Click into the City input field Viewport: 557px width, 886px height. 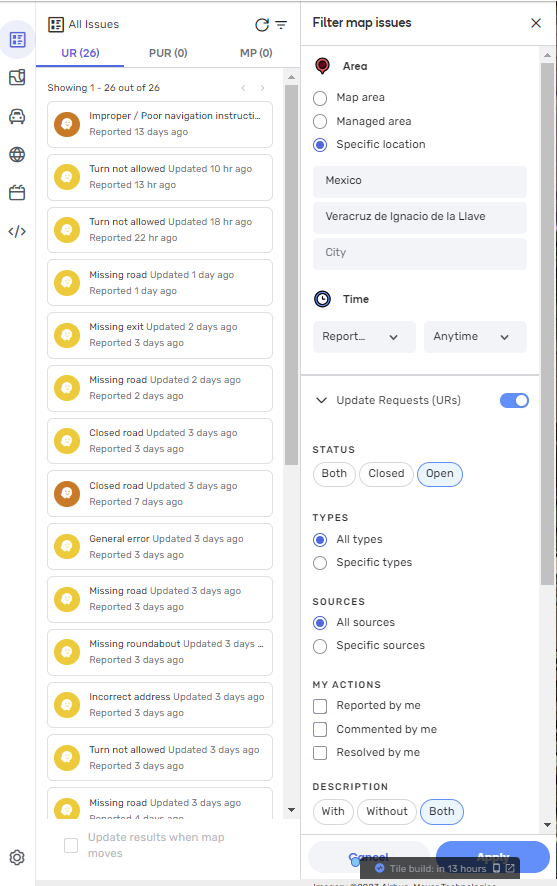420,253
